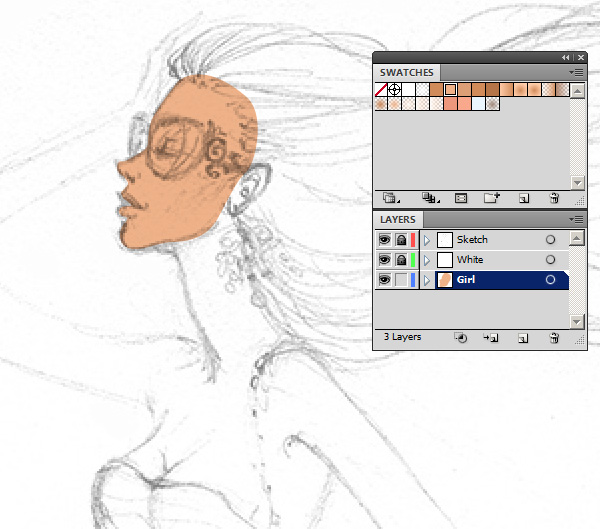The image size is (600, 529).
Task: Close the floating panel group
Action: 581,57
